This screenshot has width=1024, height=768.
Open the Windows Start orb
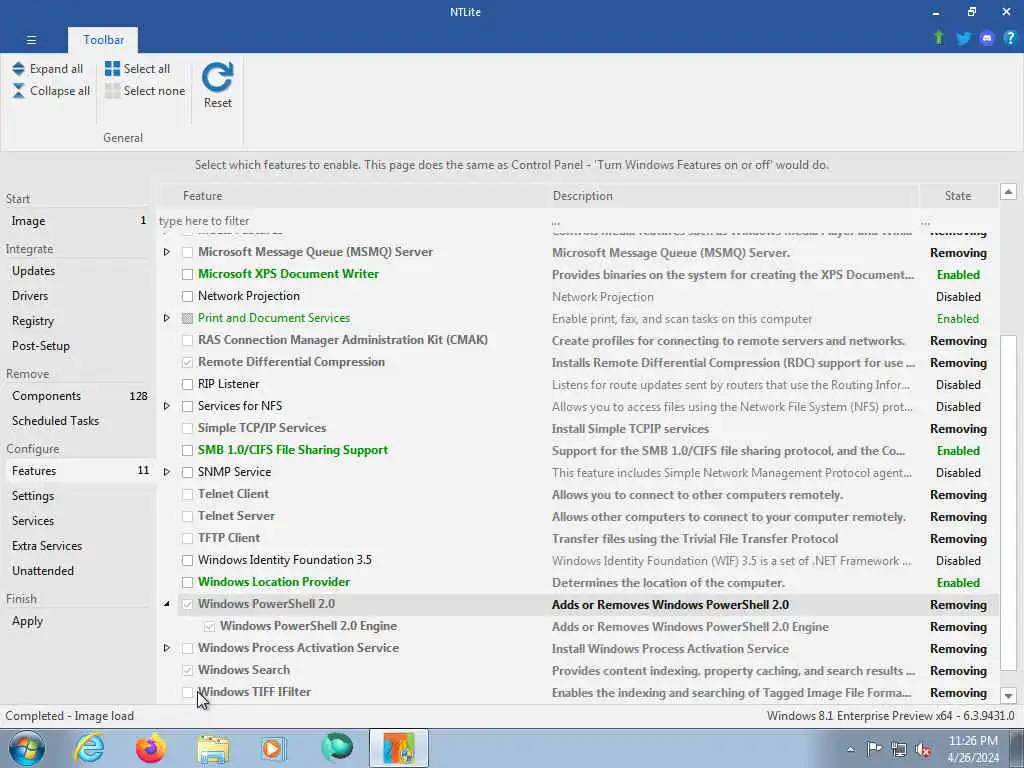coord(27,748)
